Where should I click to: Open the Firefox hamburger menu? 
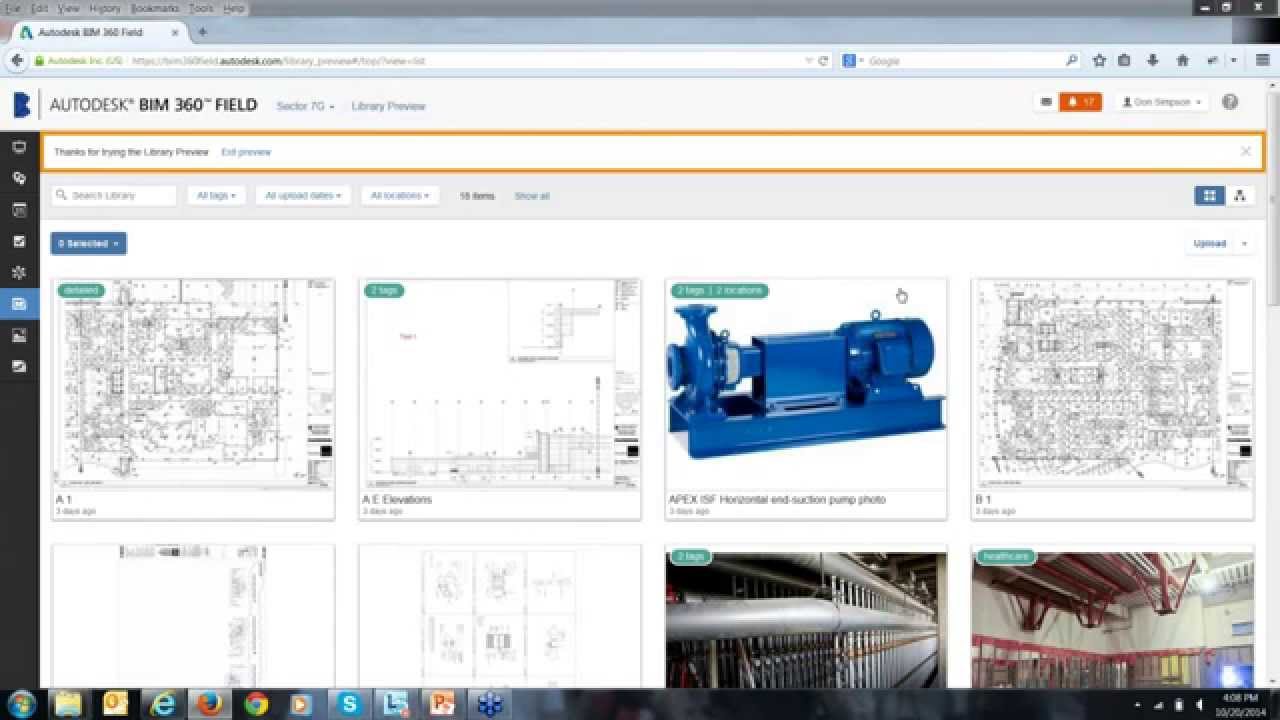[x=1262, y=60]
